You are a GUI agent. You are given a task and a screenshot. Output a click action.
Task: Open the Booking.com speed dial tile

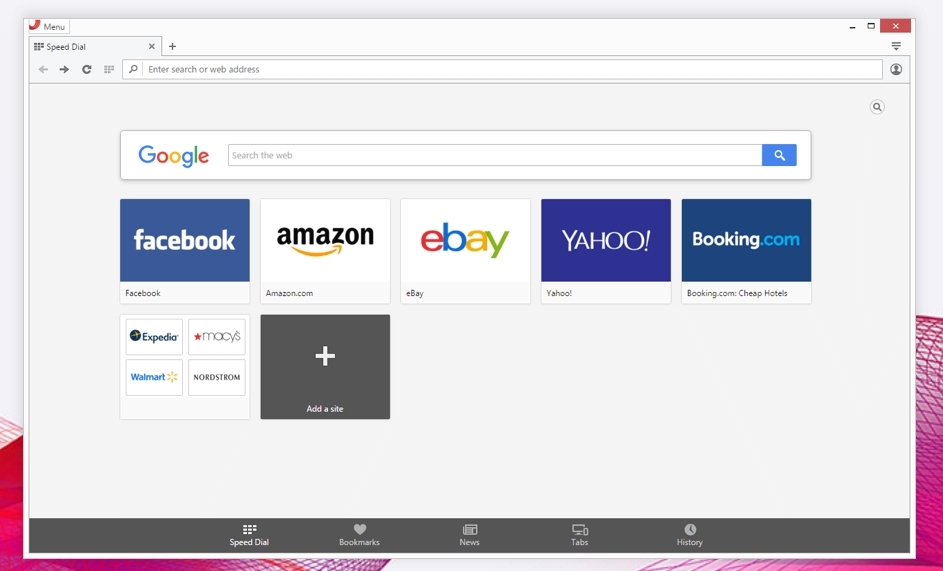pos(746,241)
